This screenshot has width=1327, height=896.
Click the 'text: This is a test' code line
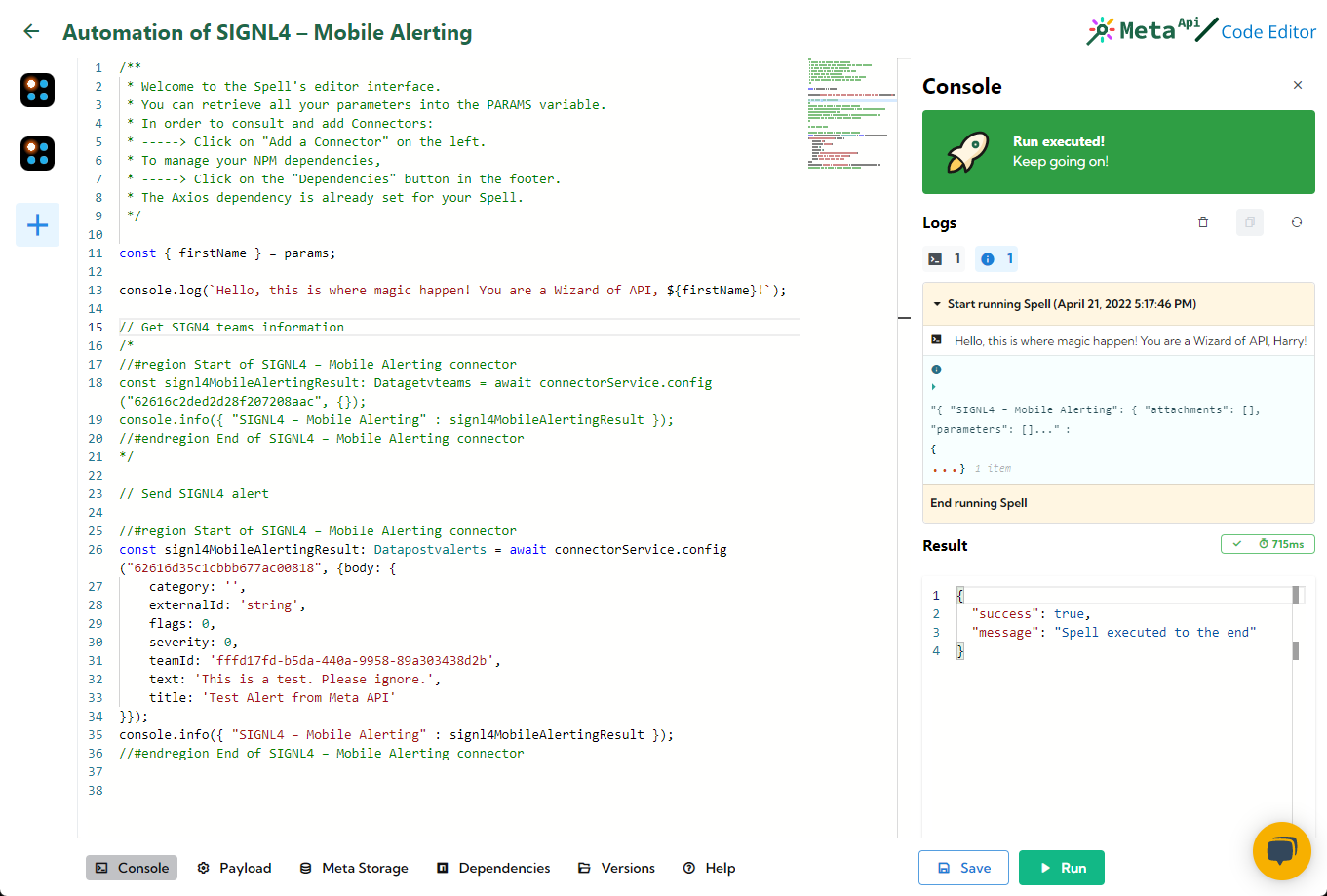pos(294,679)
